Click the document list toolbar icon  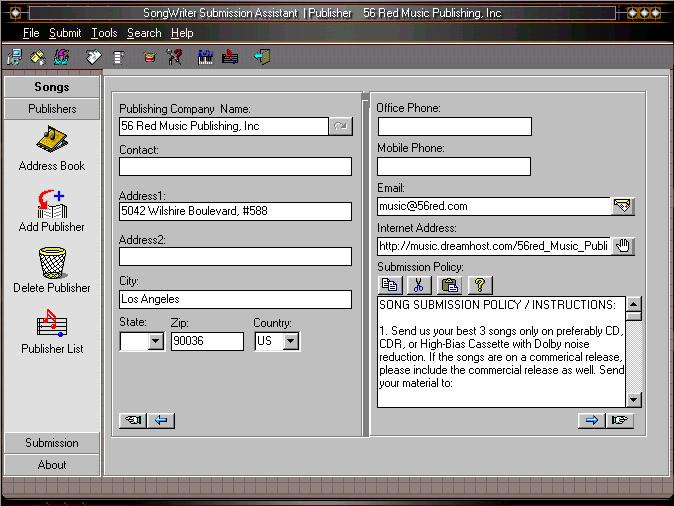[x=118, y=57]
